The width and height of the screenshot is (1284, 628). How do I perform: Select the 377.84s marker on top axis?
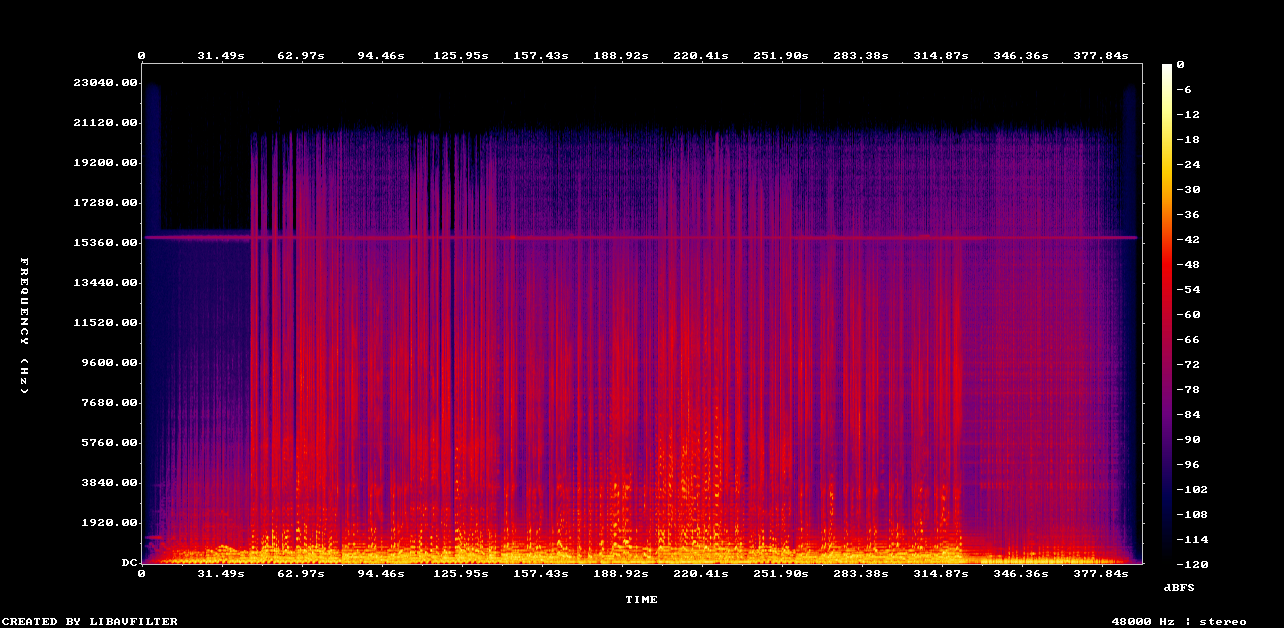(x=1100, y=56)
